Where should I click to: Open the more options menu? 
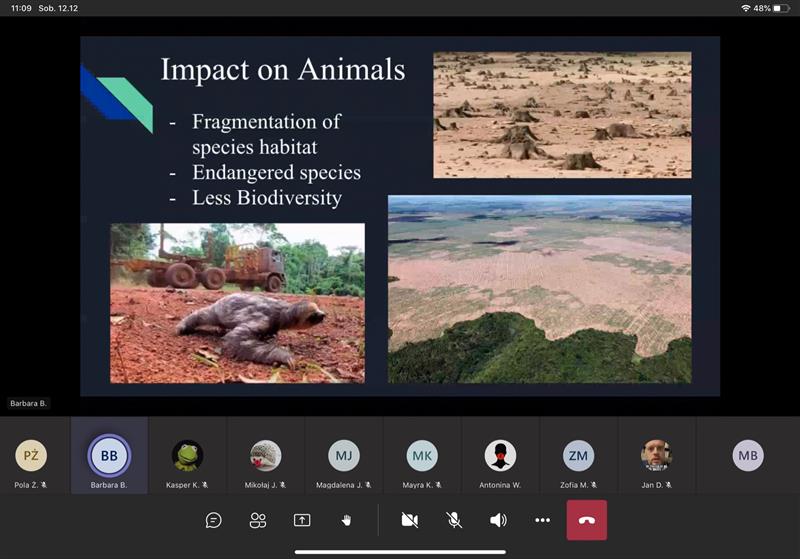[x=542, y=520]
